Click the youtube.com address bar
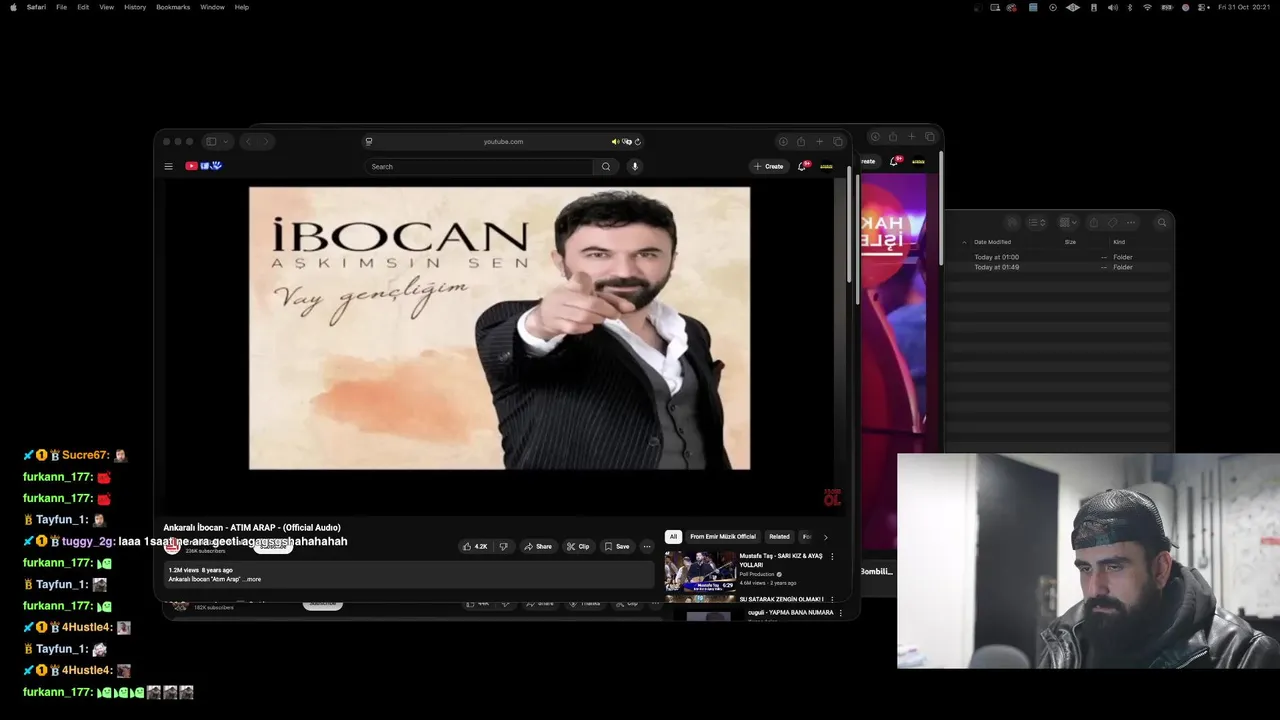The width and height of the screenshot is (1280, 720). point(503,142)
